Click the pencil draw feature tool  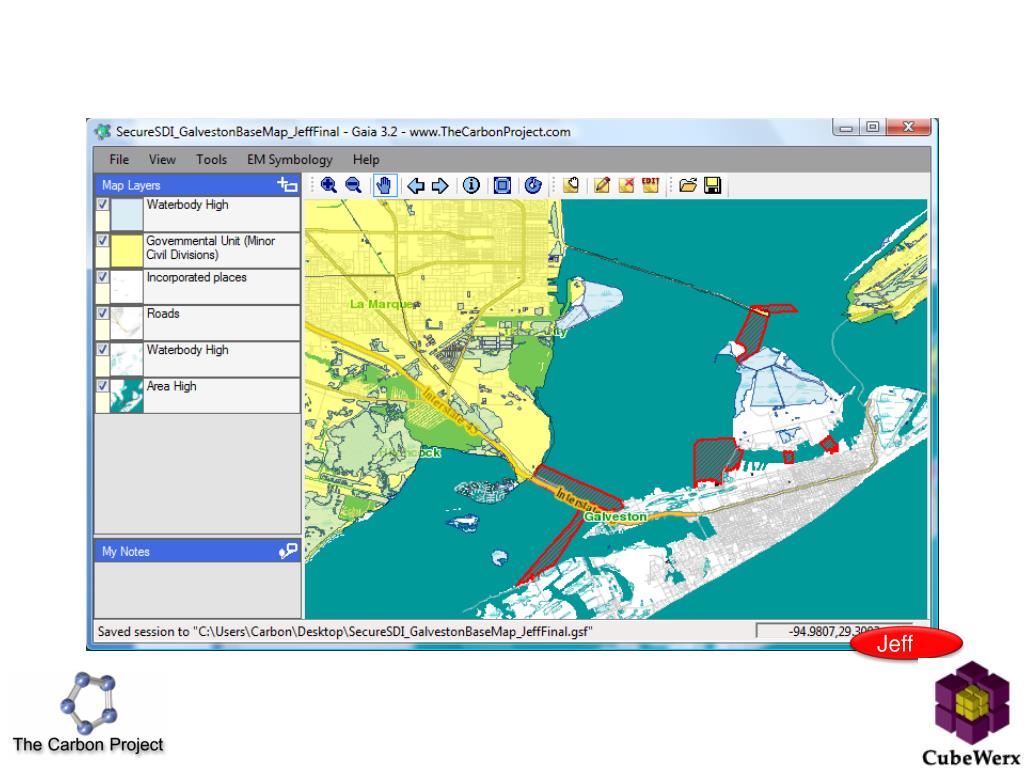[601, 185]
